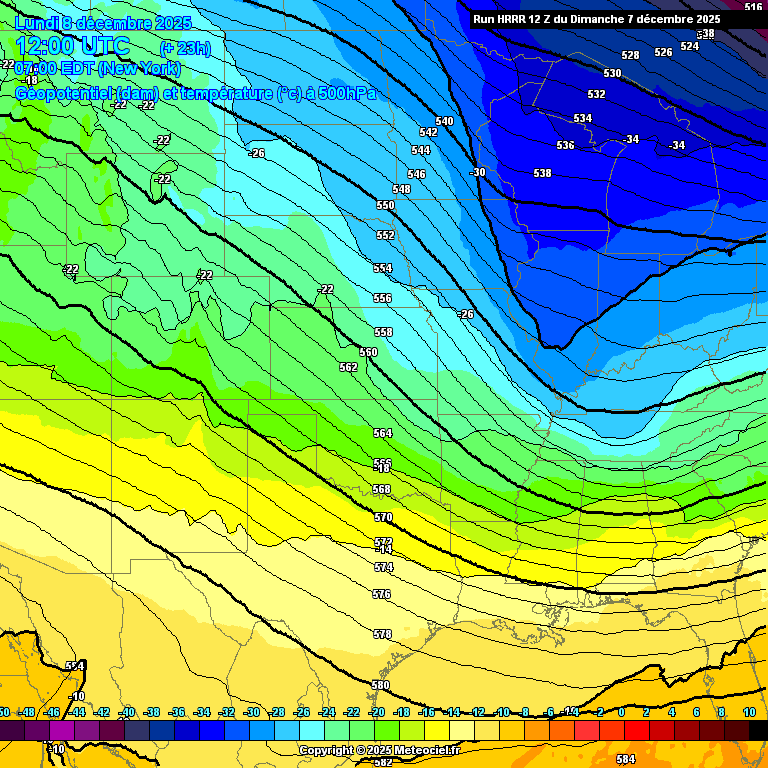The width and height of the screenshot is (768, 768).
Task: Click the 580 contour label
Action: click(x=380, y=685)
